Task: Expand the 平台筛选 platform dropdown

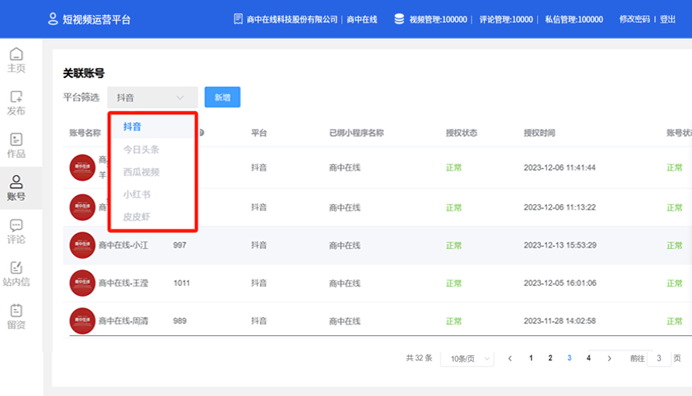Action: point(152,98)
